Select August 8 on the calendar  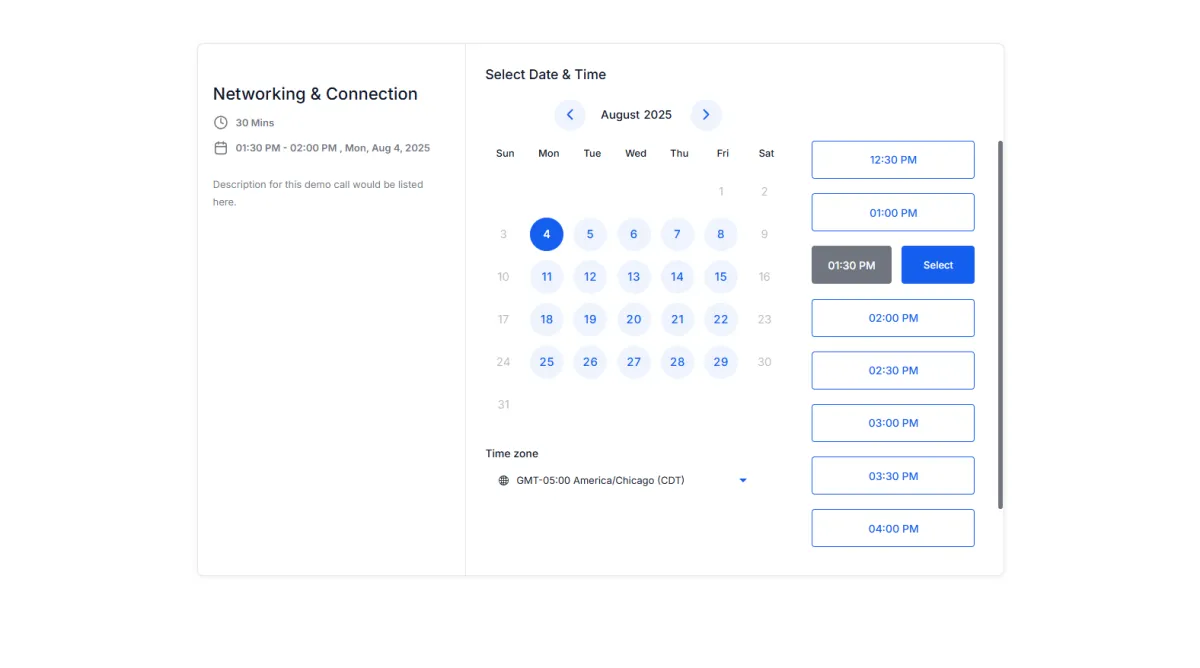tap(721, 235)
